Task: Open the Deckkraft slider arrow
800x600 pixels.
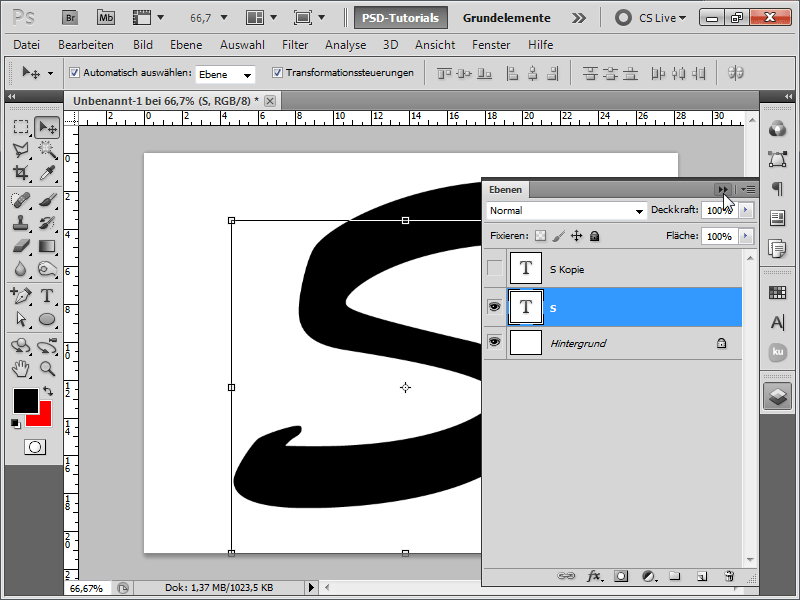Action: click(746, 210)
